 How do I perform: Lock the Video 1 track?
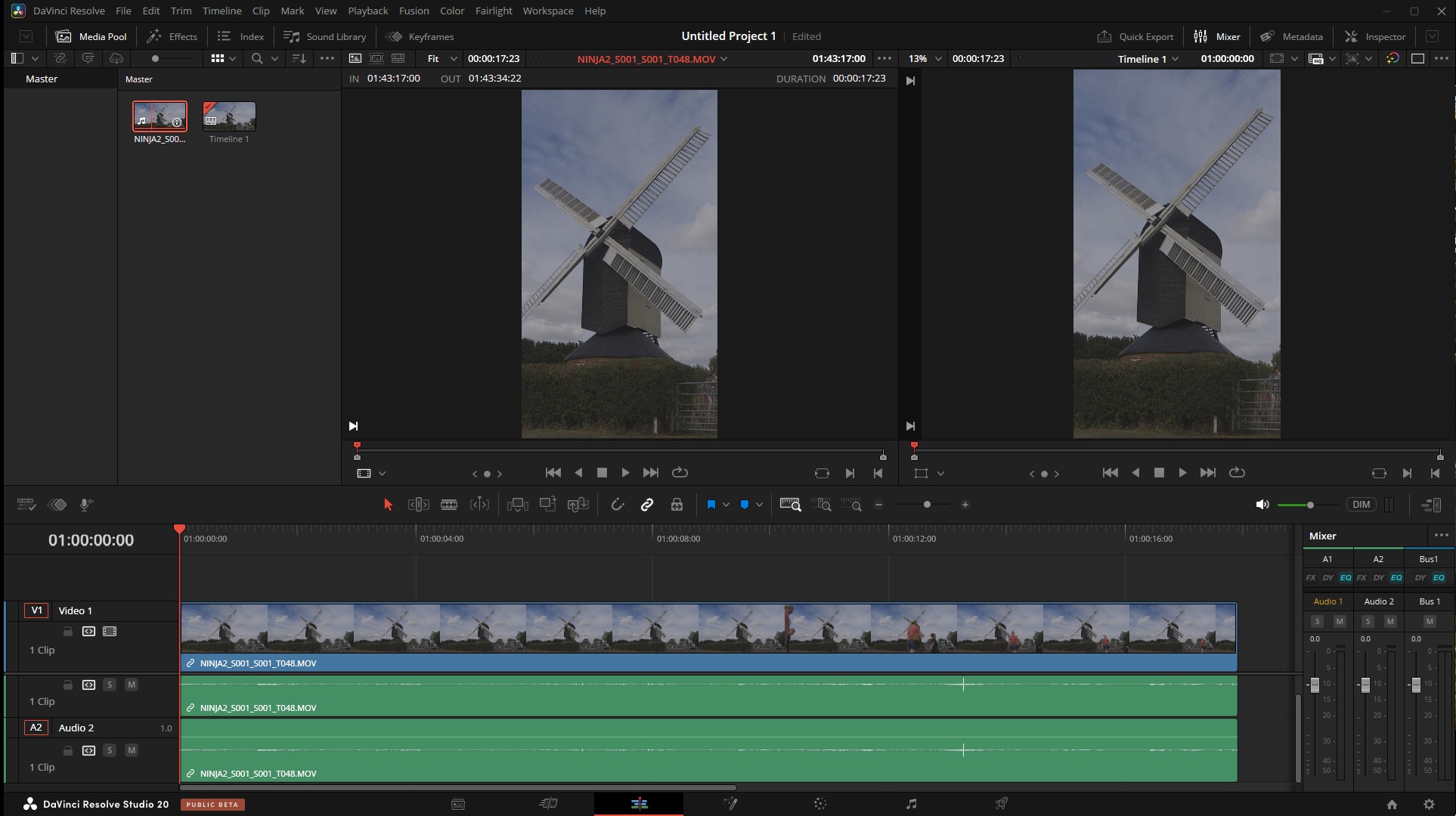point(67,632)
